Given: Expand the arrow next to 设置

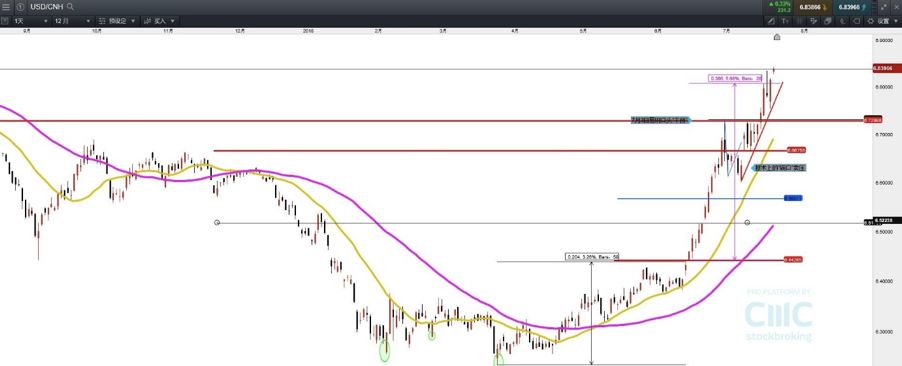Looking at the screenshot, I should tap(896, 21).
